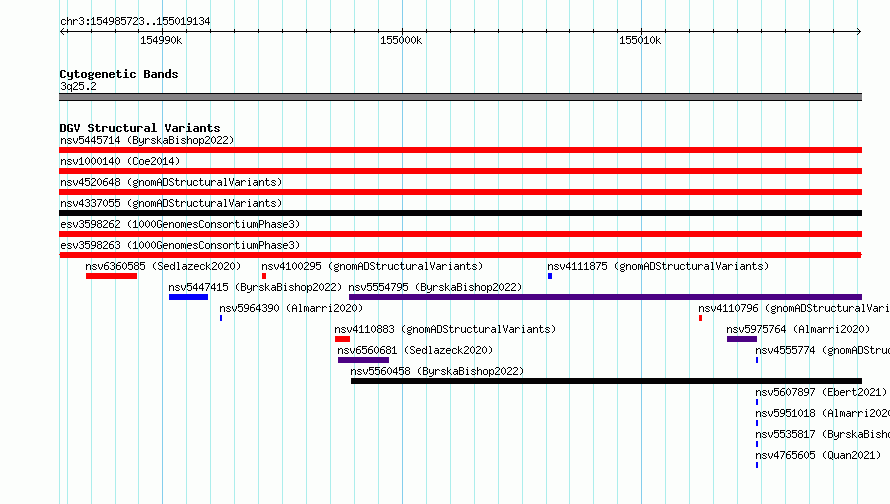Open nsv5447415 (ByrskaBishop2022) label
Image resolution: width=890 pixels, height=504 pixels.
pyautogui.click(x=255, y=287)
